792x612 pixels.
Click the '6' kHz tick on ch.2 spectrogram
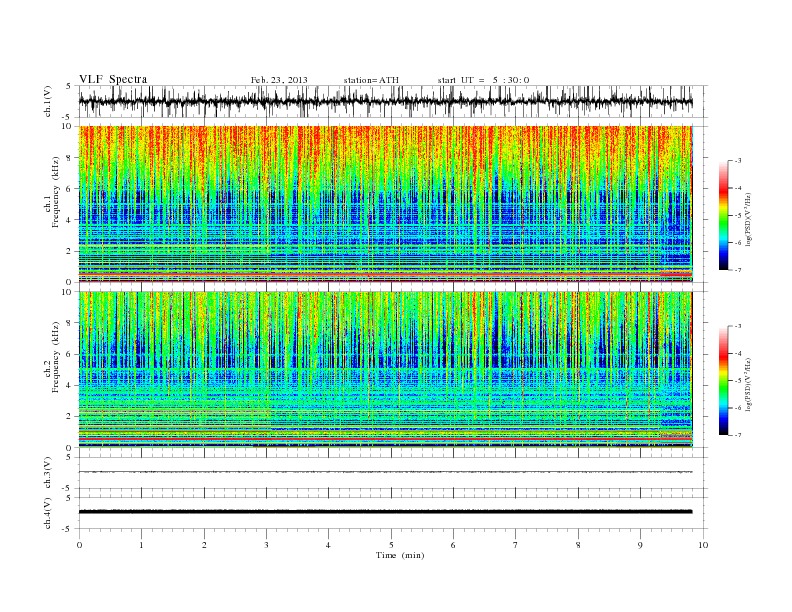70,354
